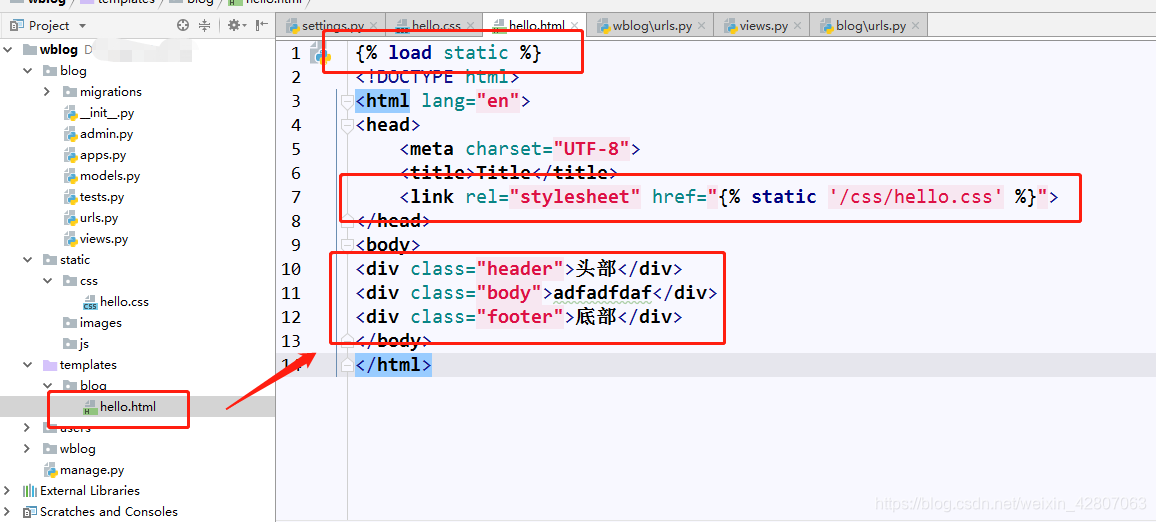Close the hello.html tab
This screenshot has width=1156, height=522.
click(x=575, y=26)
